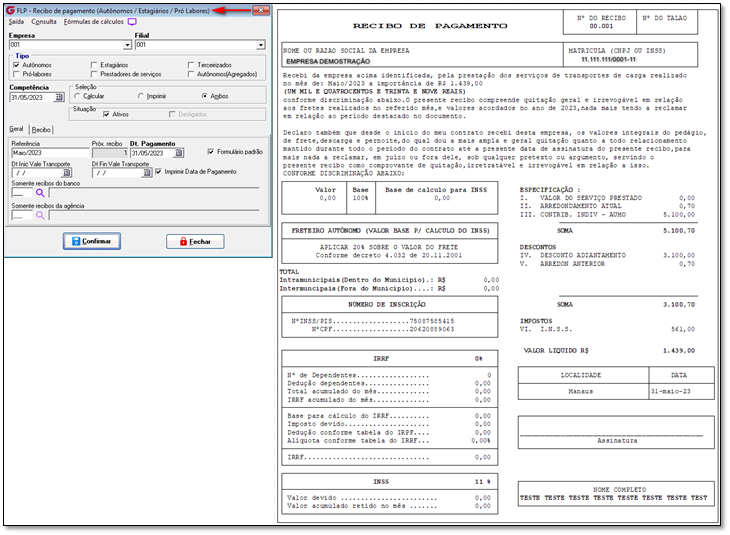
Task: Open the Fórmulas de cálculos menu
Action: coord(94,22)
